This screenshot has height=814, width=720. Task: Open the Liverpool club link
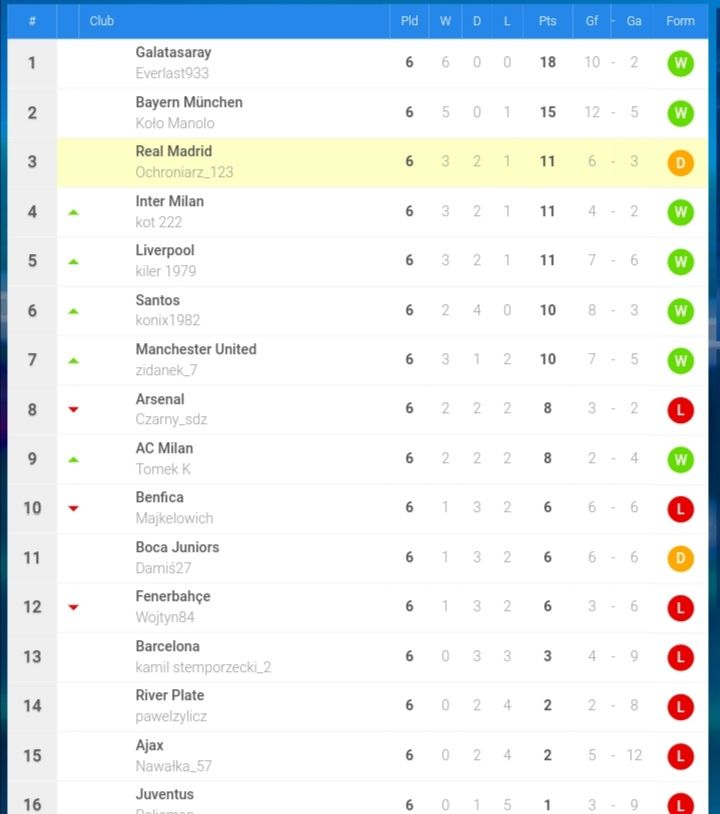(x=165, y=250)
